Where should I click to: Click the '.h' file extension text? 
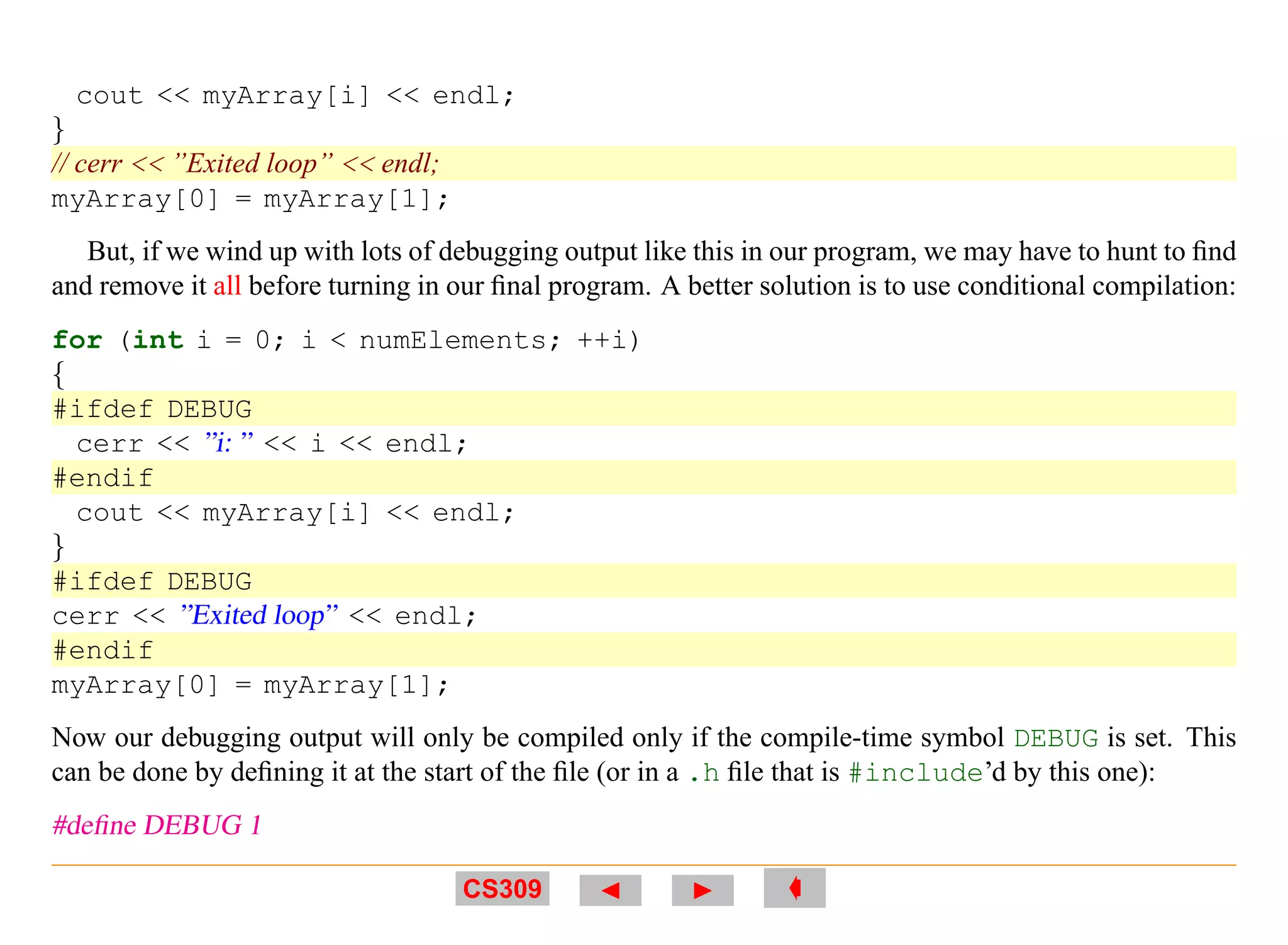click(704, 773)
